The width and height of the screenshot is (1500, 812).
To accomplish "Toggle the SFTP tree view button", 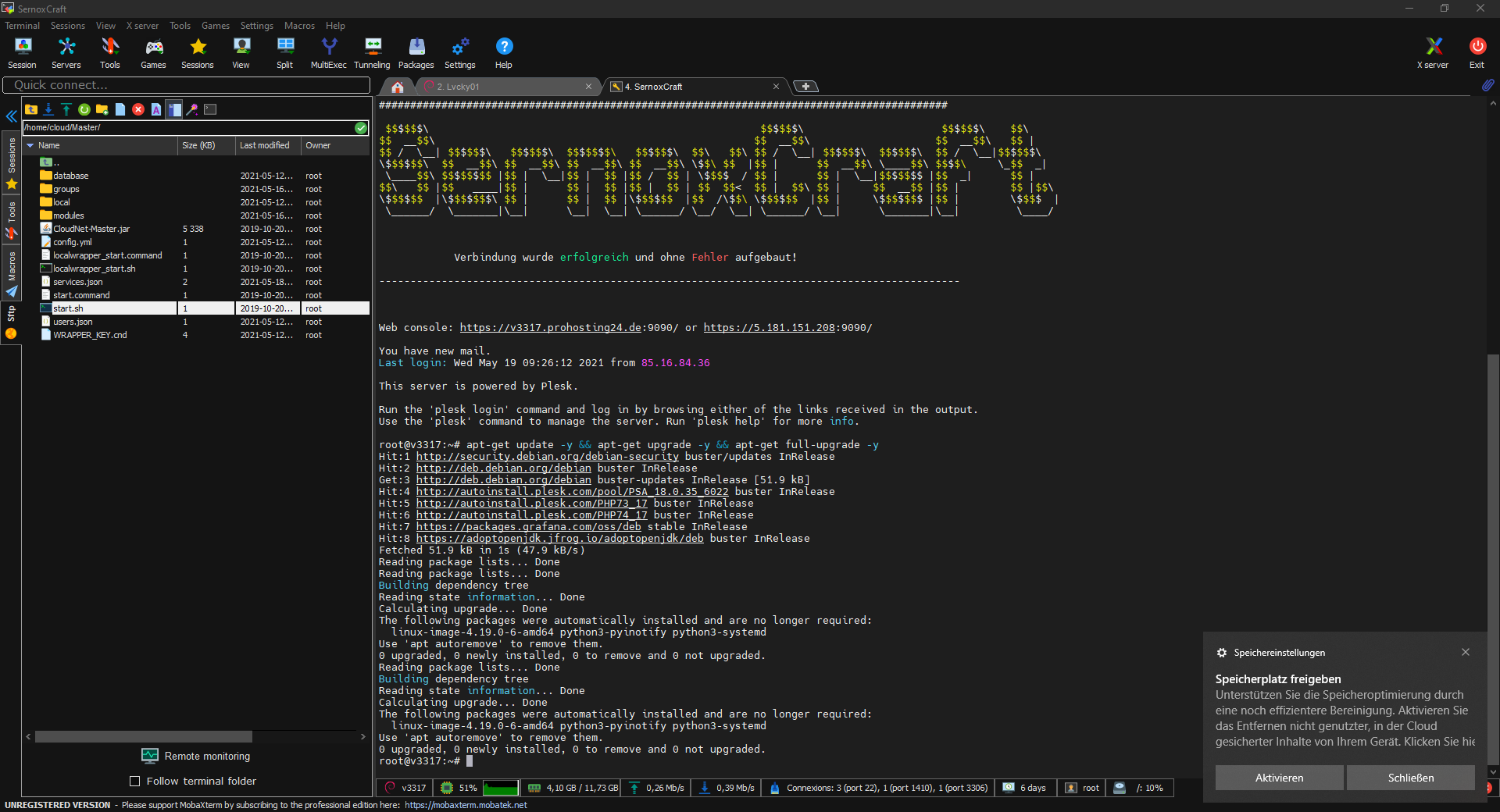I will [x=174, y=109].
